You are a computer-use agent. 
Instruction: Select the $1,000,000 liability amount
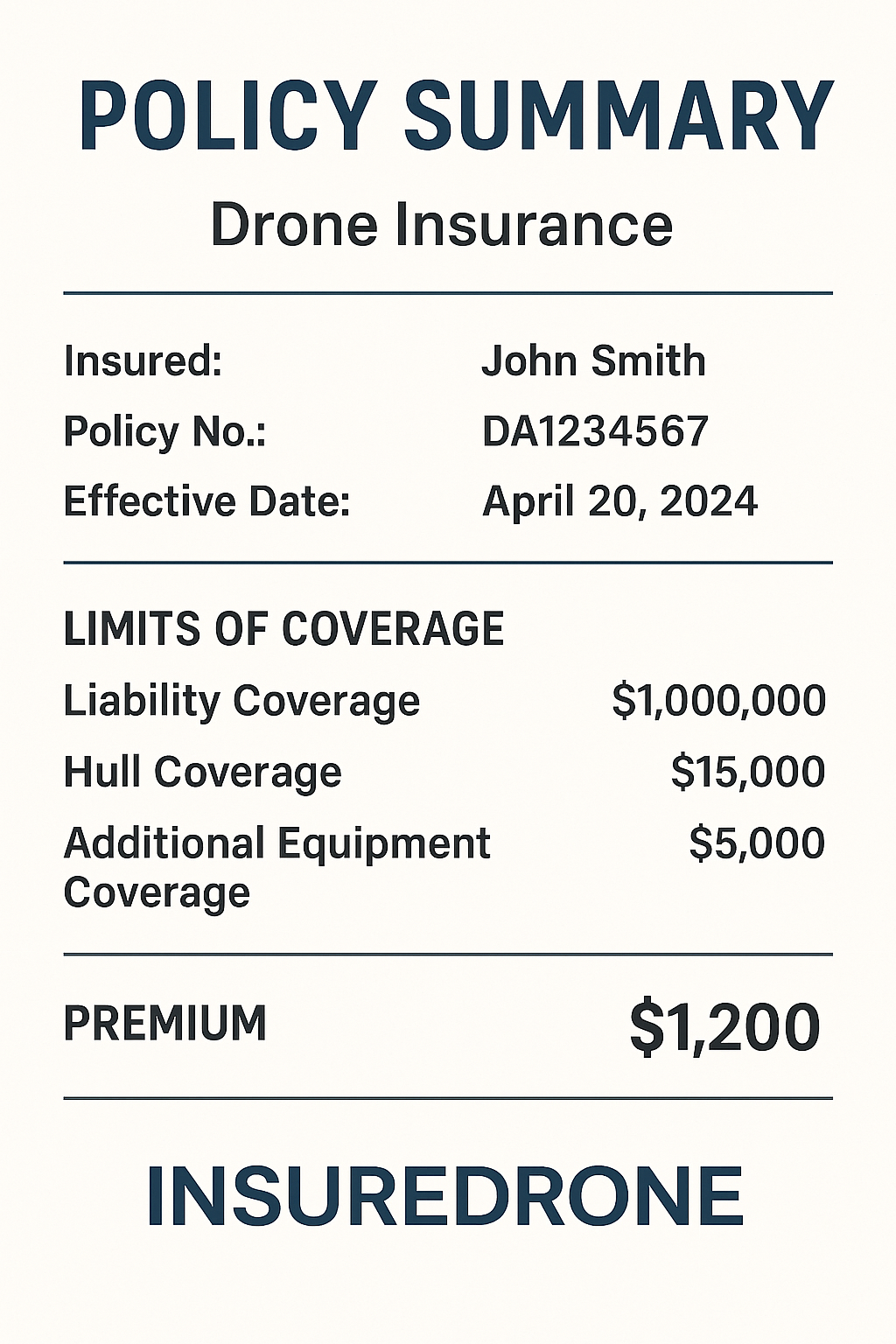pos(718,701)
